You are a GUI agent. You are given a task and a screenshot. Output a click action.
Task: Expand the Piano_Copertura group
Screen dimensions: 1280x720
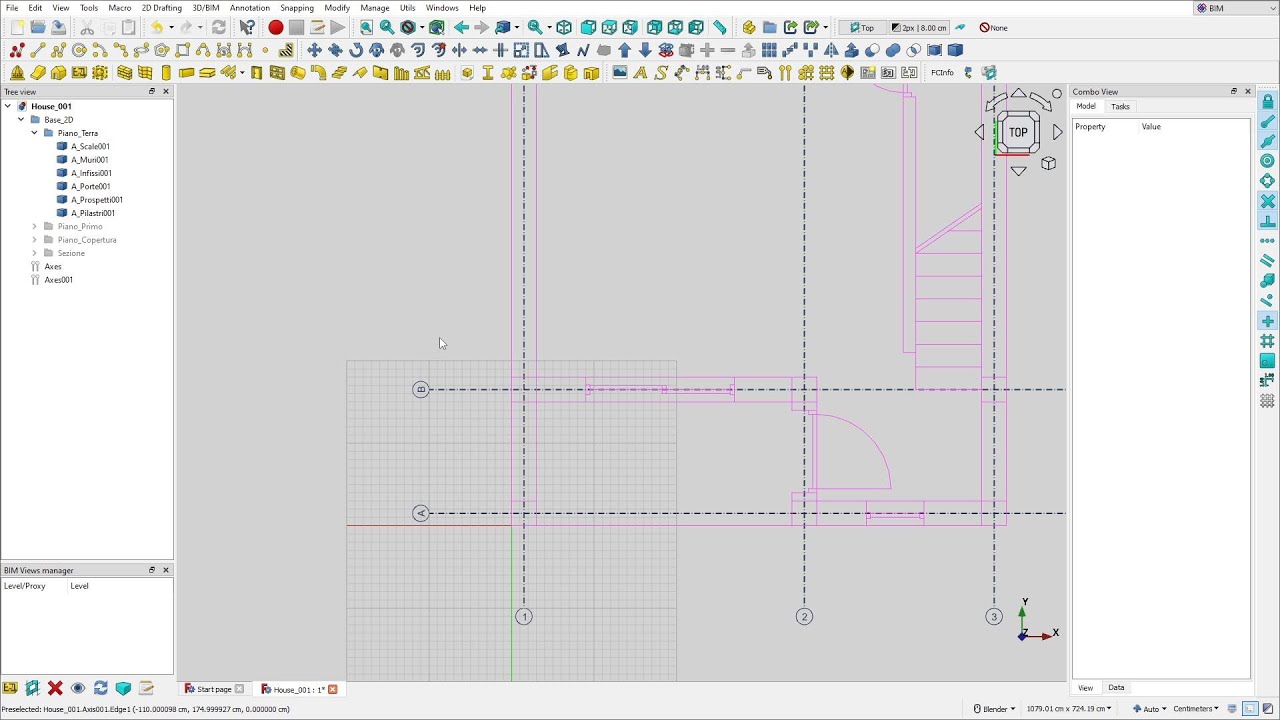pyautogui.click(x=34, y=240)
